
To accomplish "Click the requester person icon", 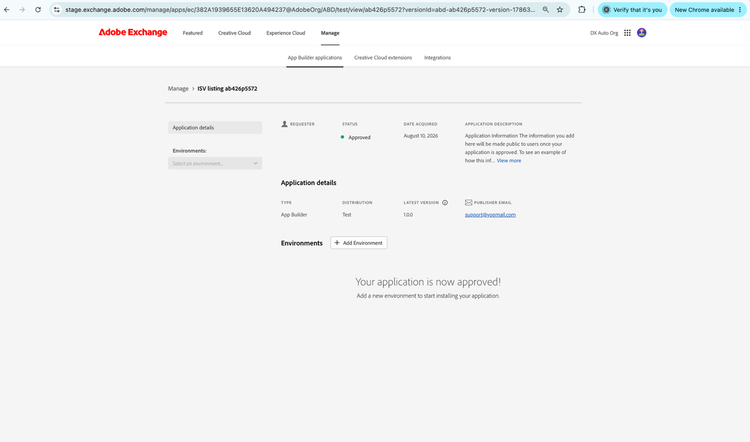I will pyautogui.click(x=284, y=124).
